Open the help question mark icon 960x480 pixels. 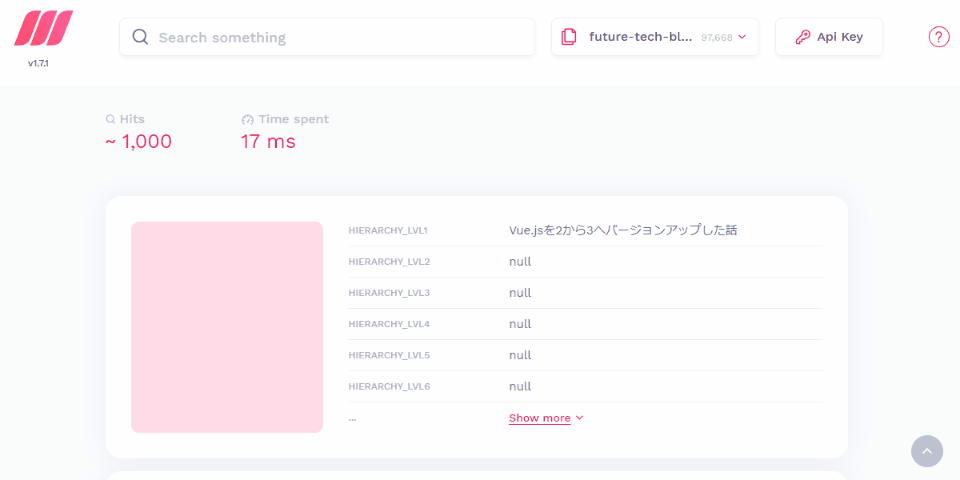coord(939,37)
